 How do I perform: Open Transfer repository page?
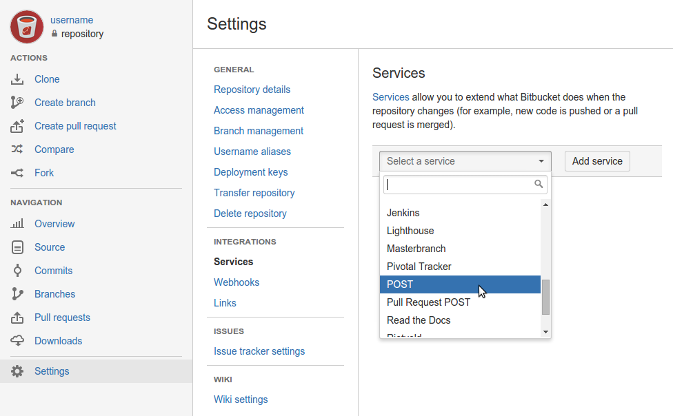point(254,193)
